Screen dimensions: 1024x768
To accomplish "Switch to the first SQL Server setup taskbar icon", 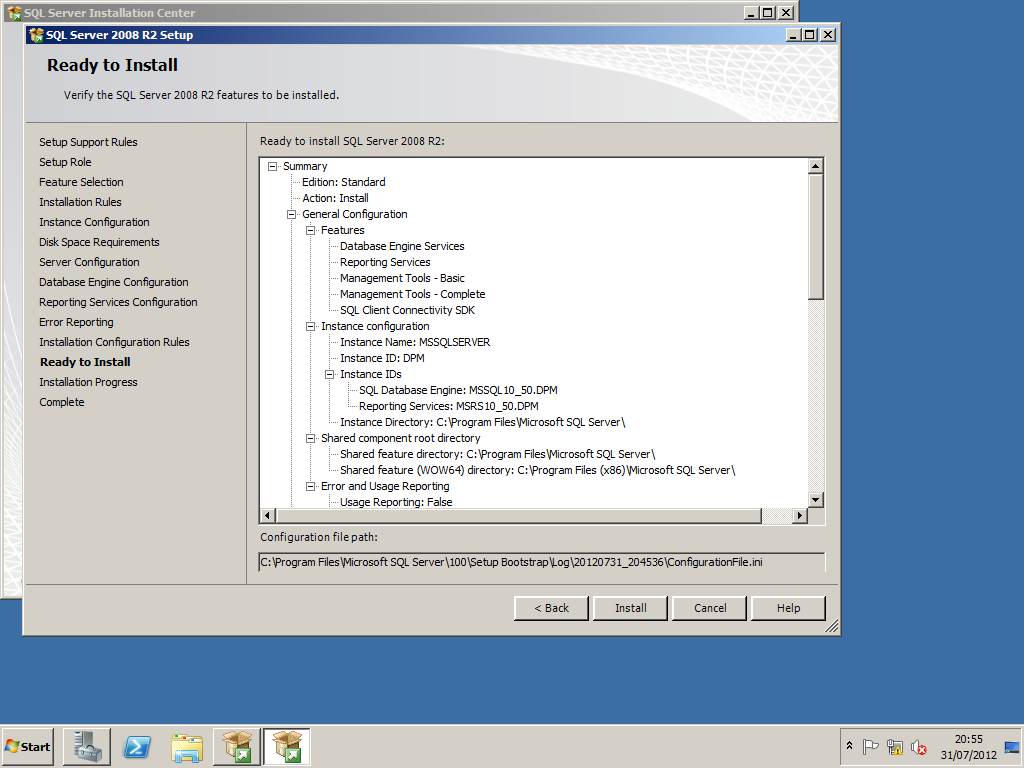I will click(x=237, y=746).
